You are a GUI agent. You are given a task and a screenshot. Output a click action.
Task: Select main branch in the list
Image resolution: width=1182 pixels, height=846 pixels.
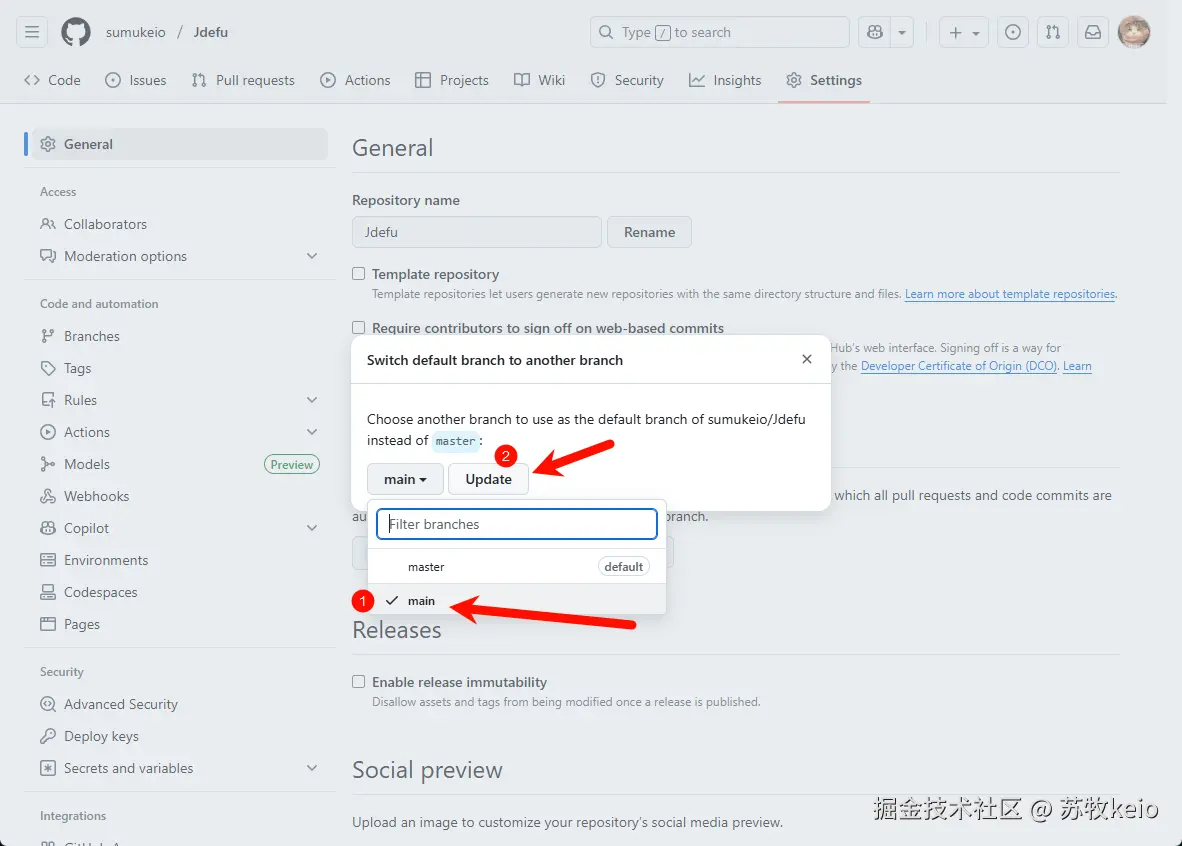[516, 601]
